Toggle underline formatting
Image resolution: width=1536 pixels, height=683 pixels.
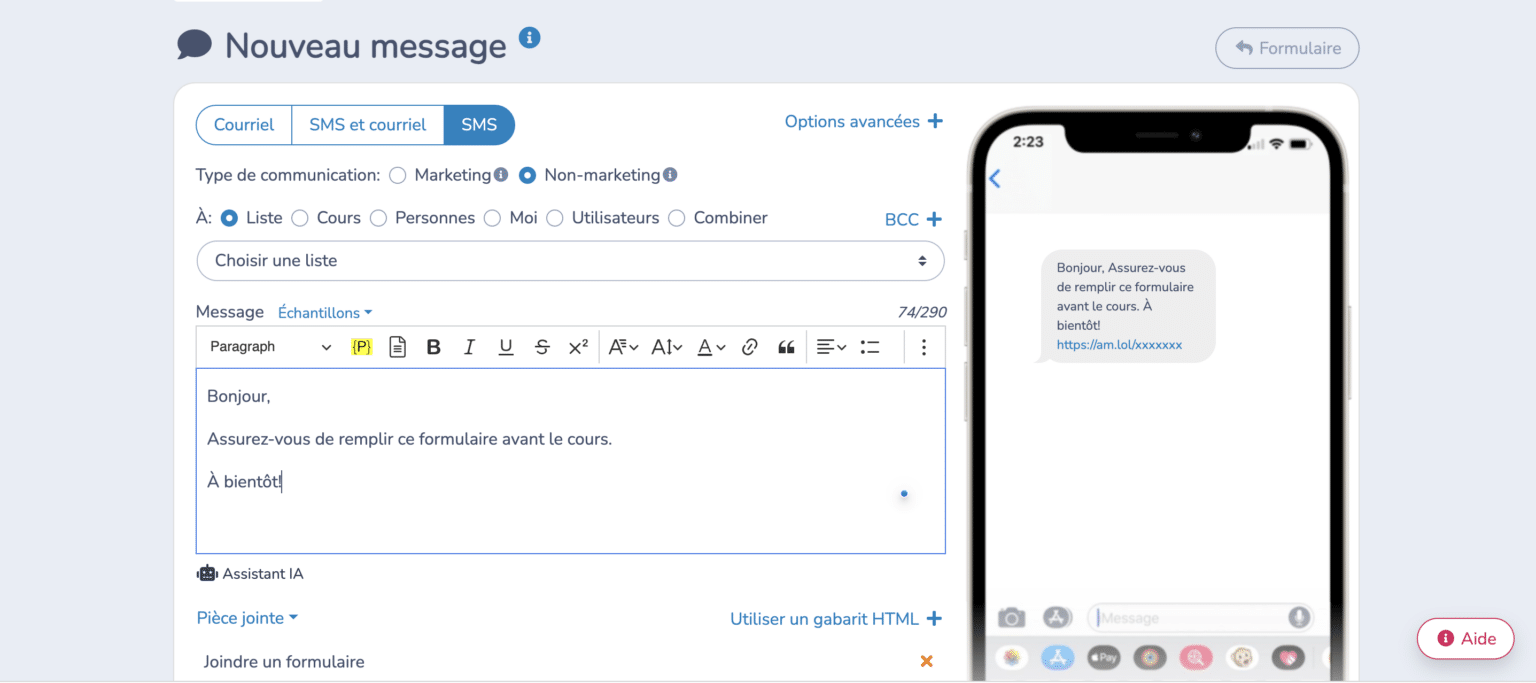pyautogui.click(x=506, y=347)
